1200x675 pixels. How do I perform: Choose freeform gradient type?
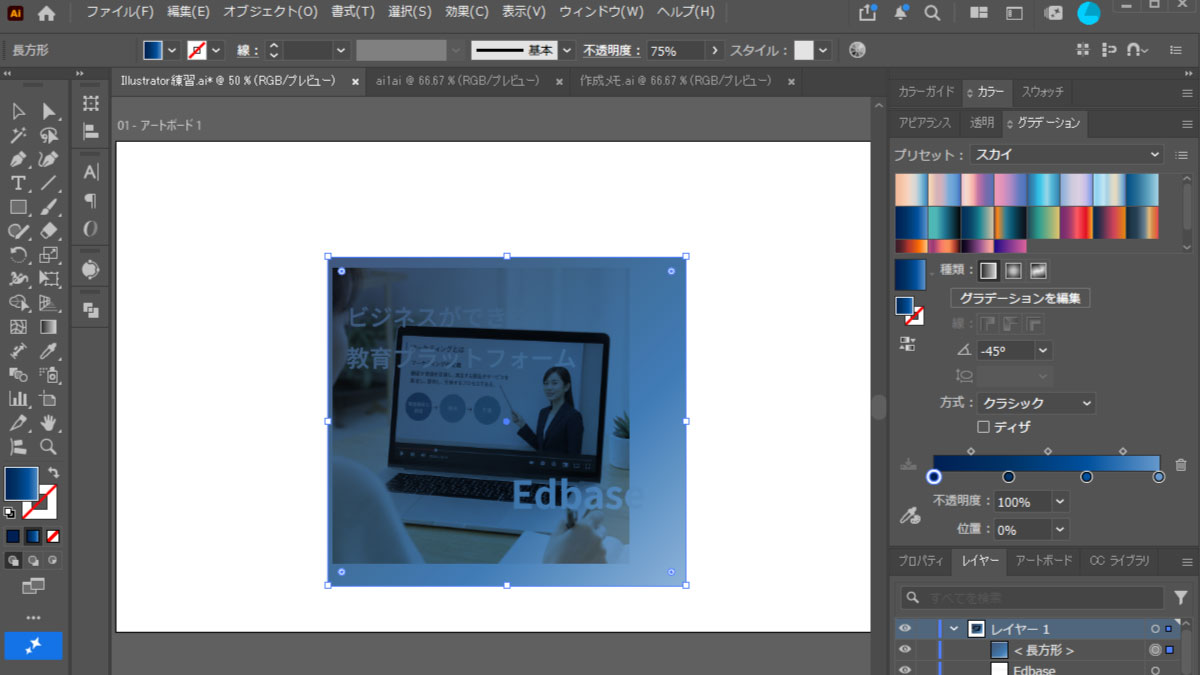(x=1038, y=270)
